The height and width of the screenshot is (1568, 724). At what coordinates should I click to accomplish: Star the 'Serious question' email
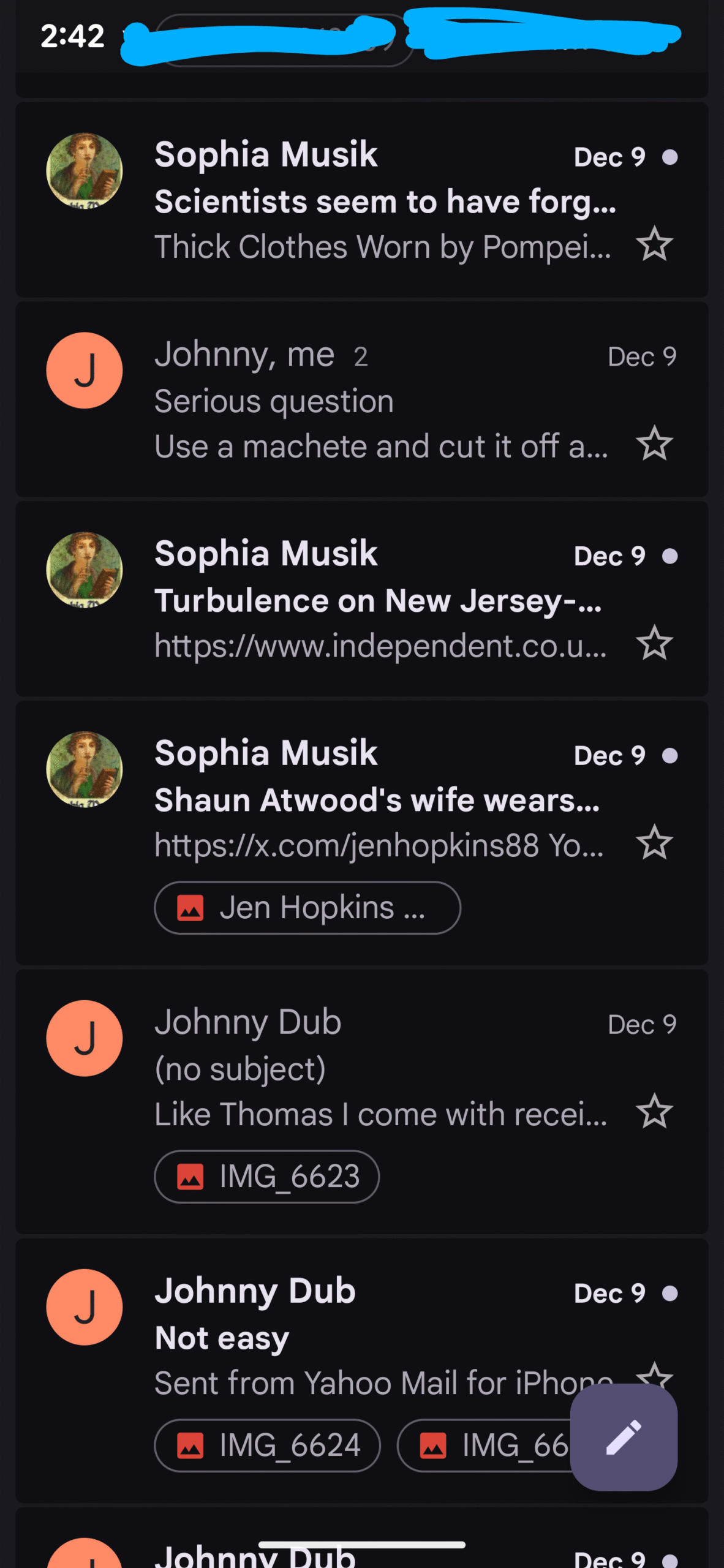[654, 444]
